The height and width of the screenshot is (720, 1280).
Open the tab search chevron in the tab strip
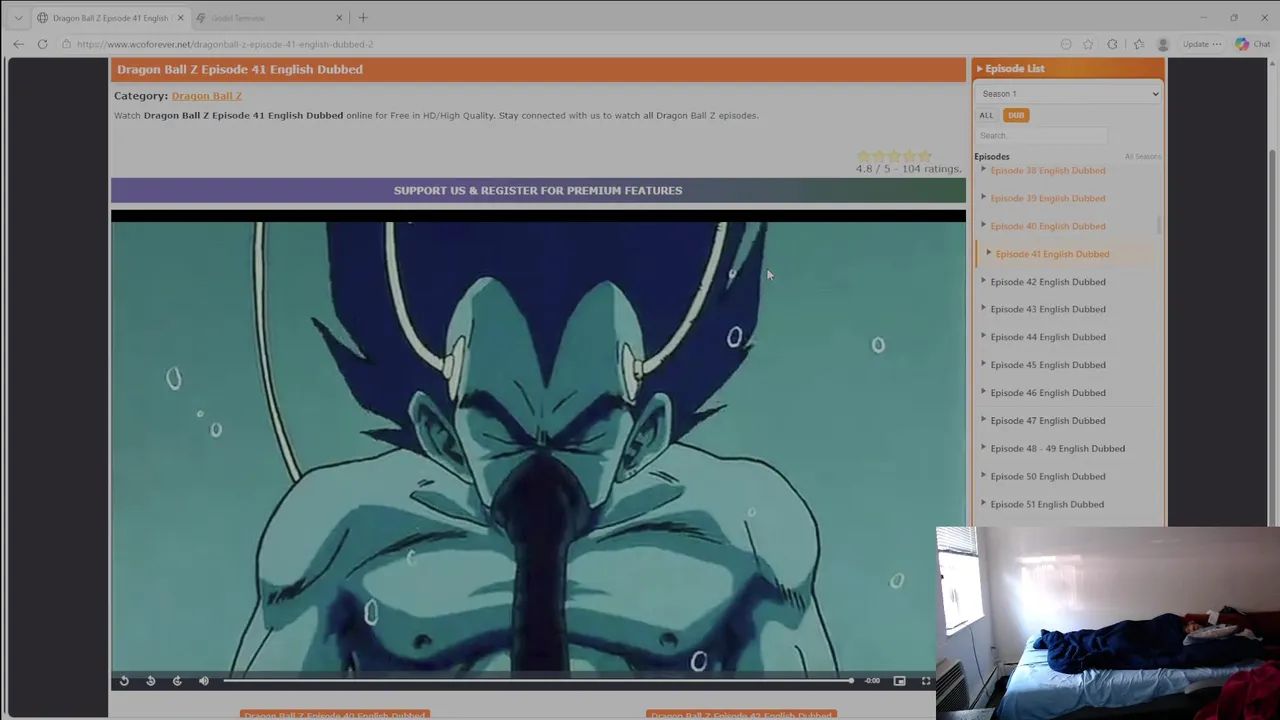click(x=18, y=18)
